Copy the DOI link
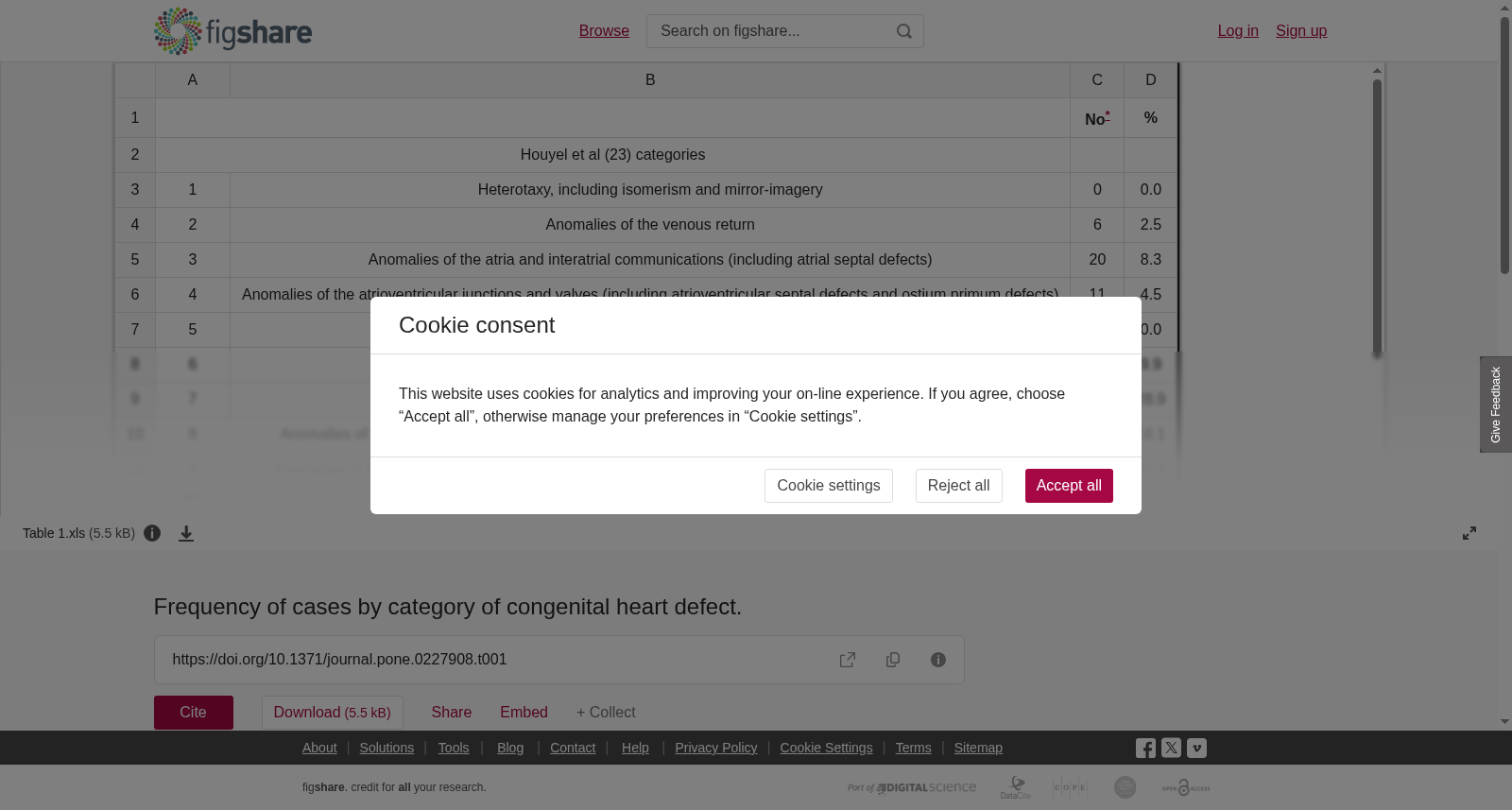This screenshot has height=810, width=1512. point(893,660)
